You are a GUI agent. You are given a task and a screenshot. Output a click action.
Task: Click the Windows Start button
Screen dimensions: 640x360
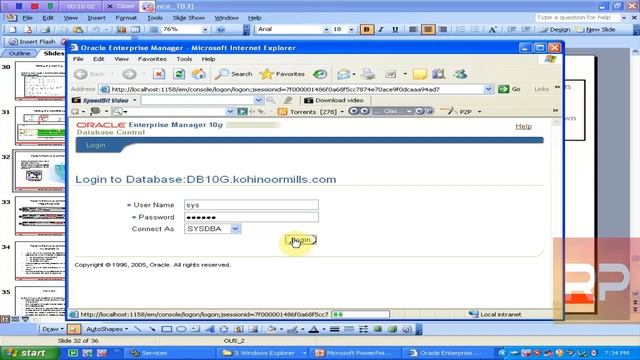[x=29, y=353]
